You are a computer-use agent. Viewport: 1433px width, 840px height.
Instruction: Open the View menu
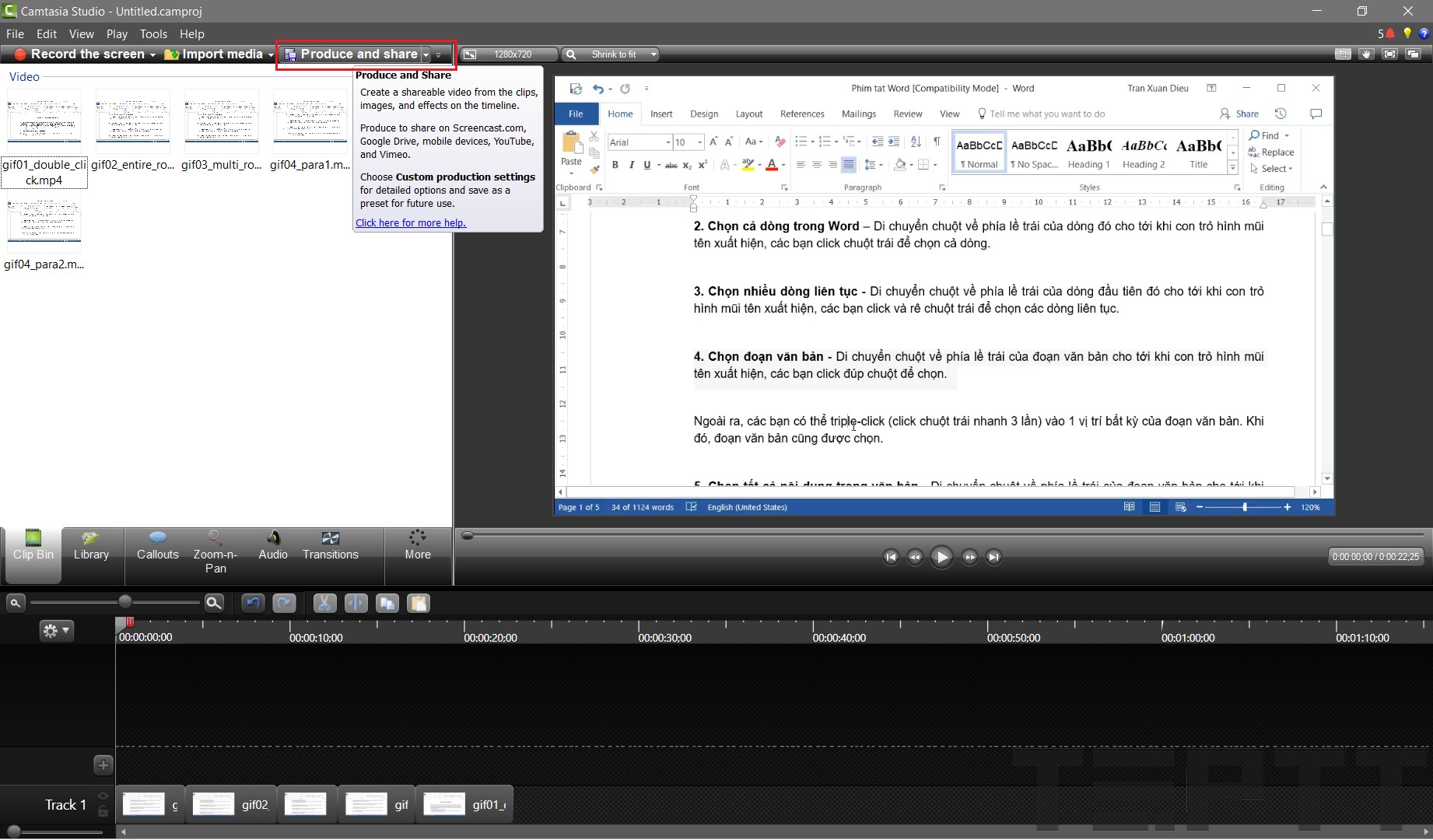click(82, 34)
